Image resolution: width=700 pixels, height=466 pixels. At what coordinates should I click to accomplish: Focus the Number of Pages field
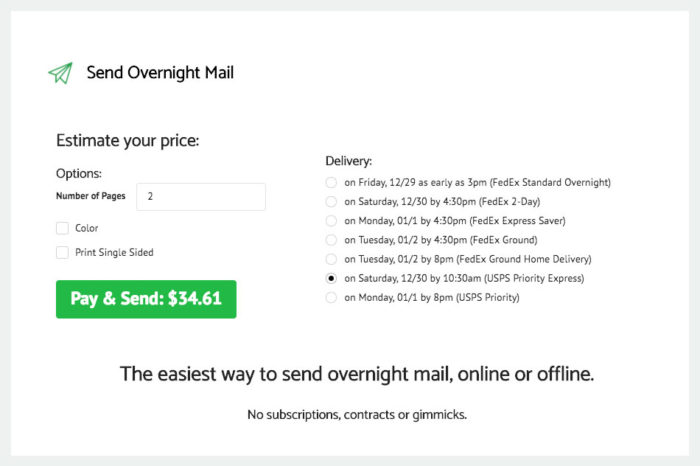tap(201, 196)
